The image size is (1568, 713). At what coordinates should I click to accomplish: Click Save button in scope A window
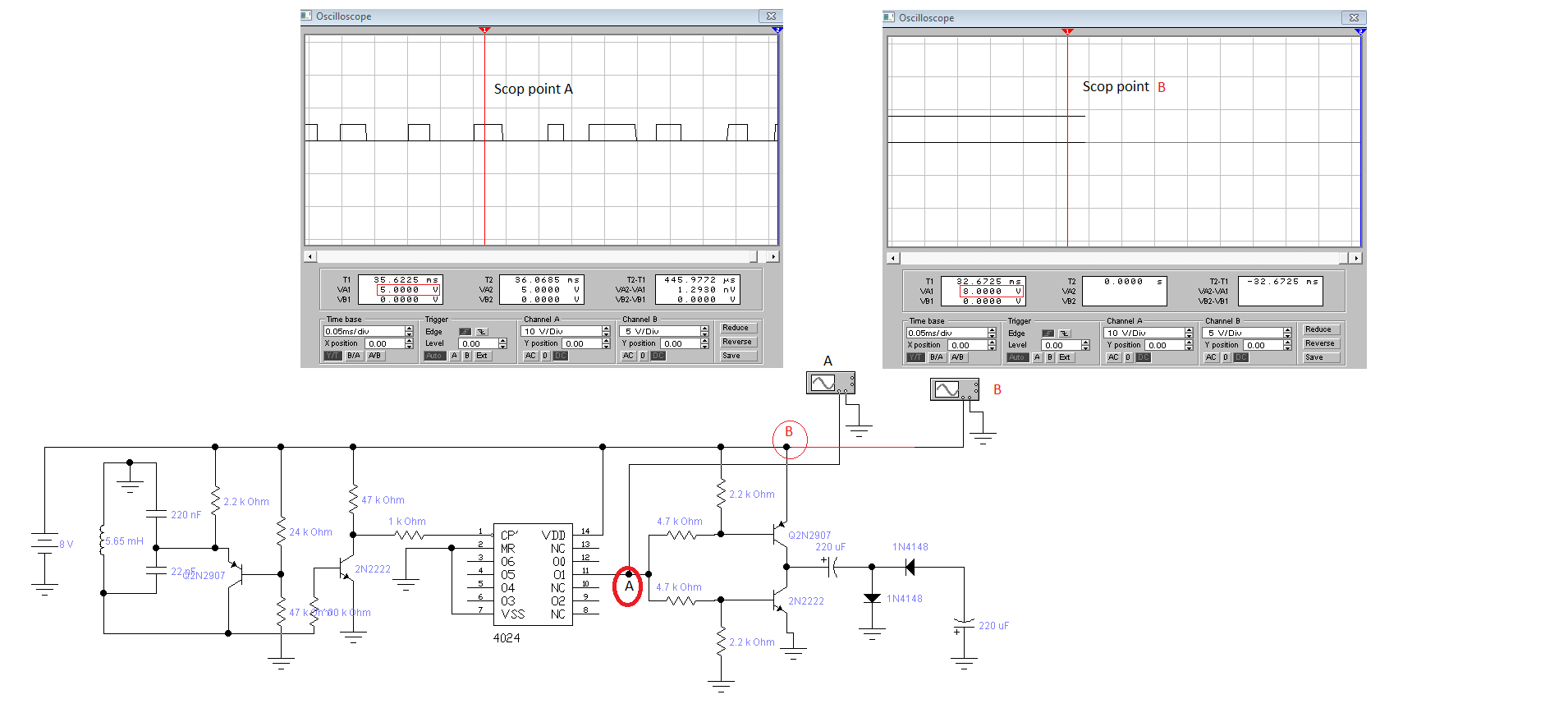coord(739,356)
